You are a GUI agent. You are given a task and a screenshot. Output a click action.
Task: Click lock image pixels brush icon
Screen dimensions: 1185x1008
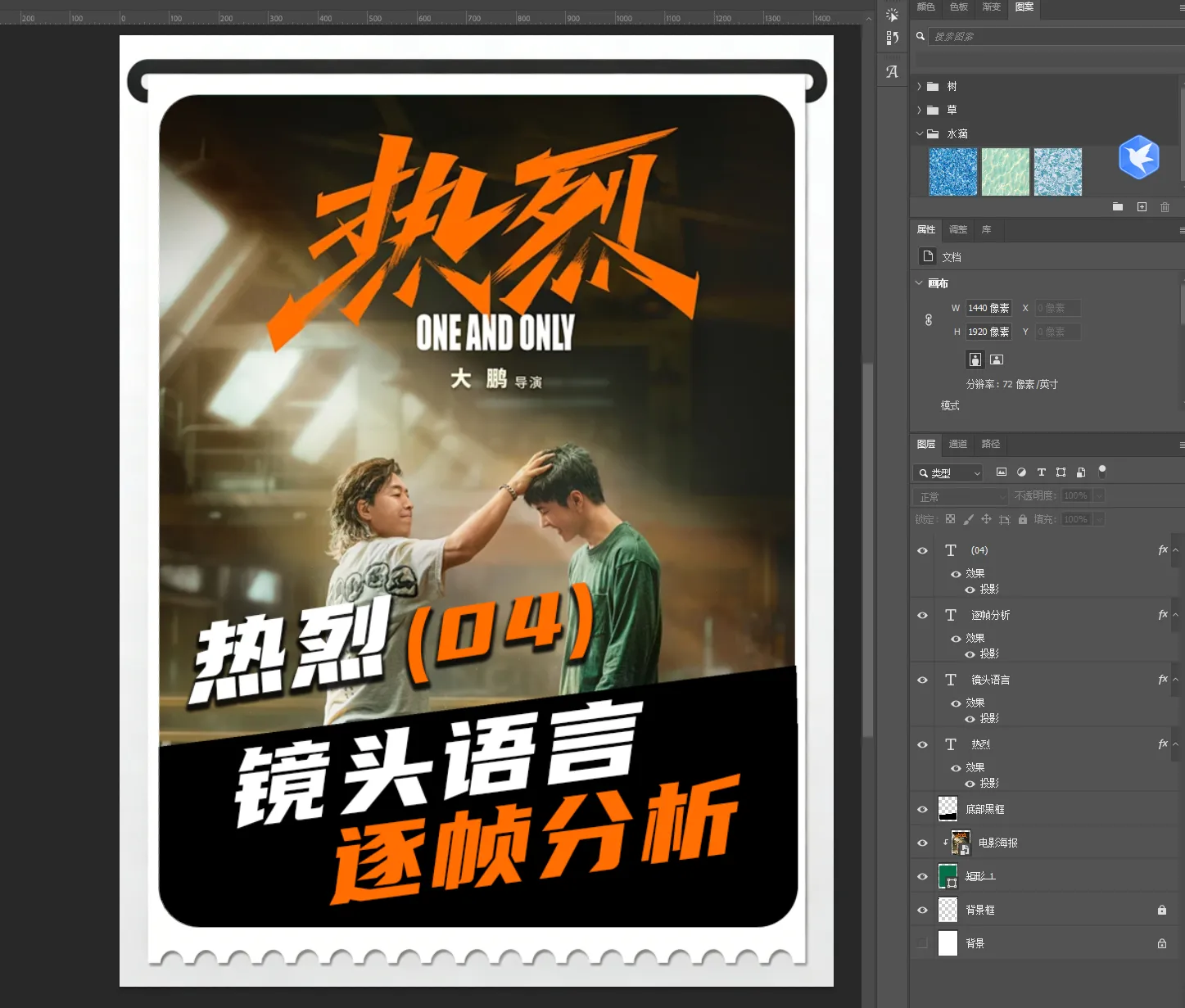[x=968, y=519]
